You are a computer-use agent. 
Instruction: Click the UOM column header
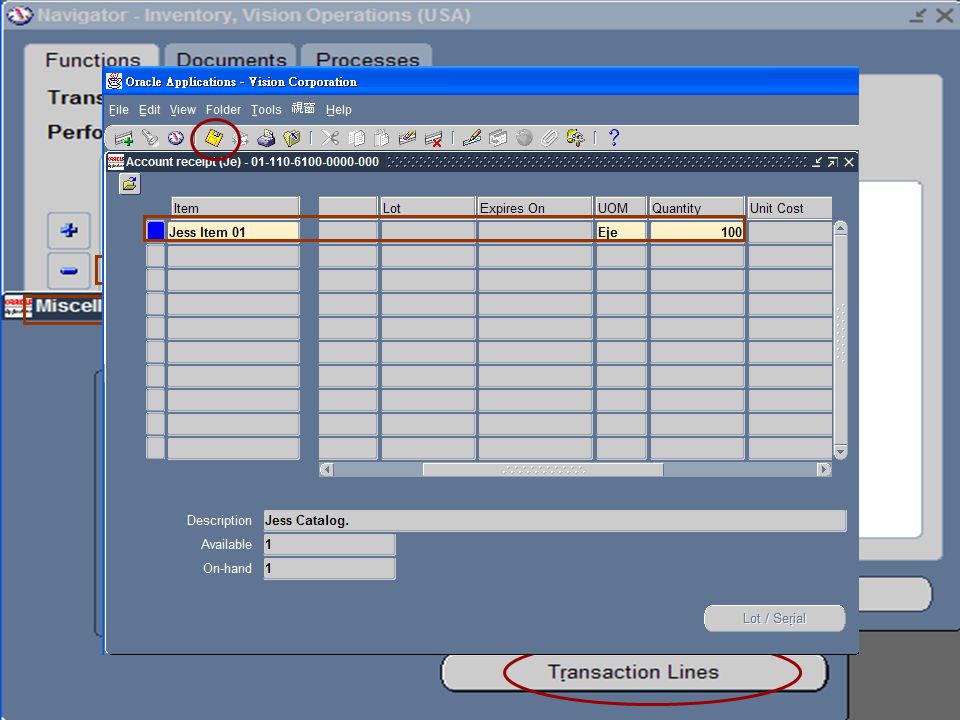(621, 208)
